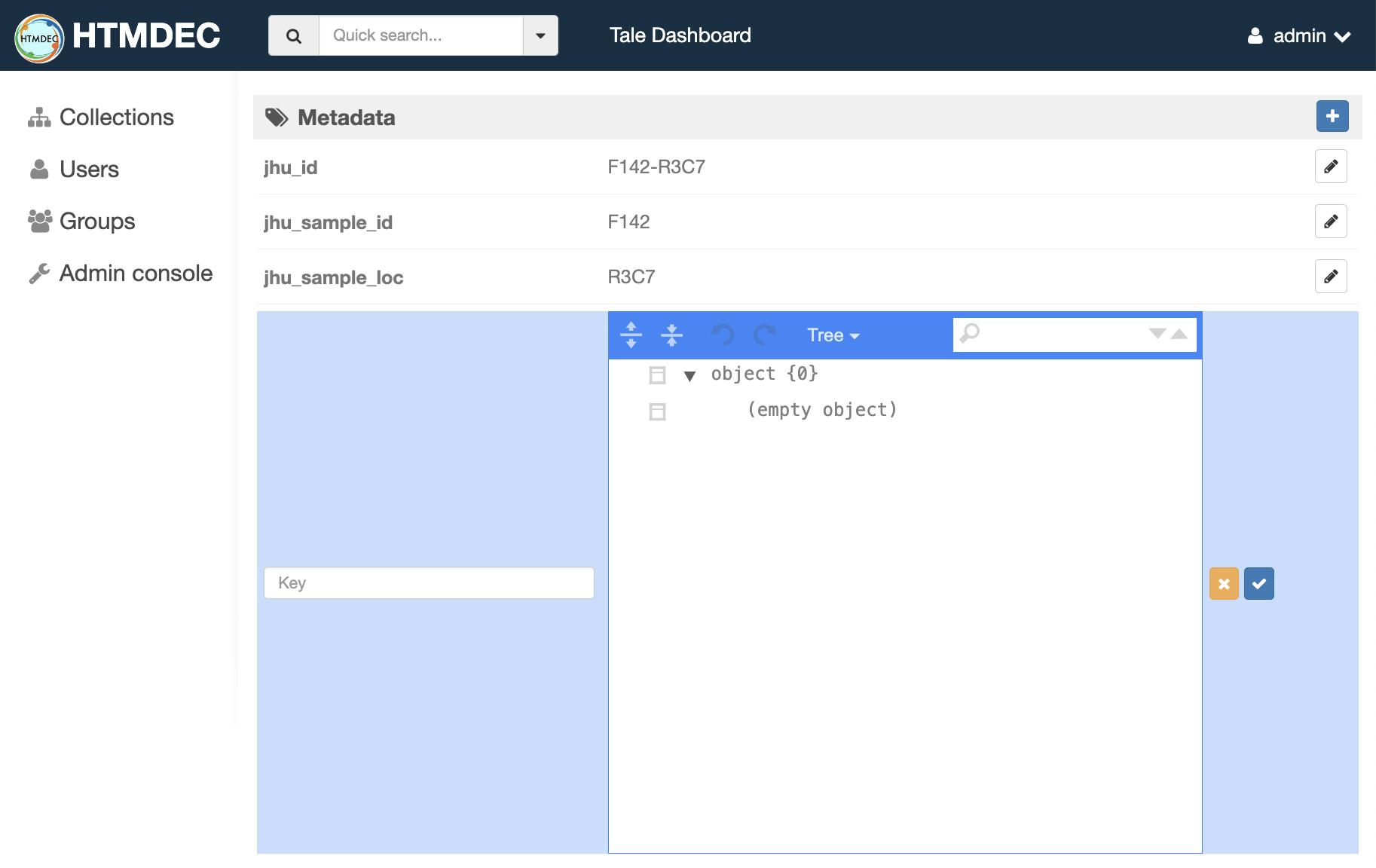This screenshot has width=1376, height=868.
Task: Edit the jhu_sample_loc metadata entry
Action: 1330,277
